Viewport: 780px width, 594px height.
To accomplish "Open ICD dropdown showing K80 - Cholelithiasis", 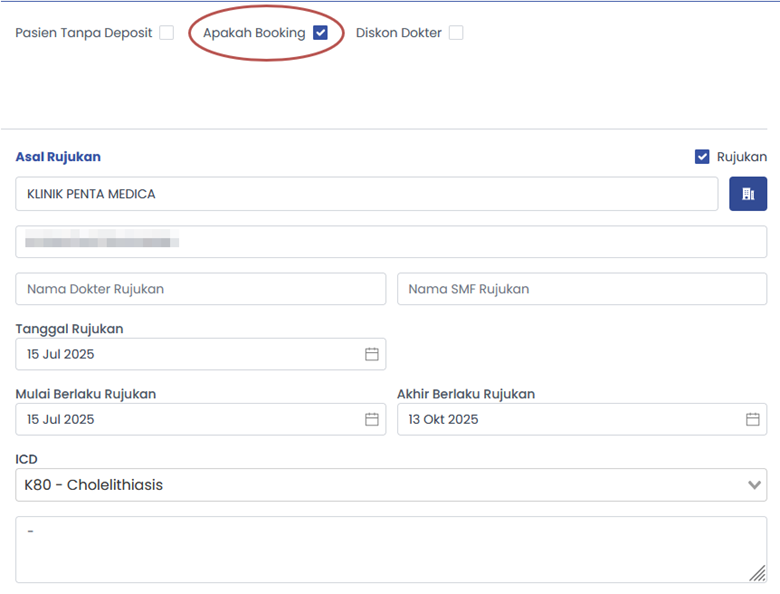I will tap(380, 485).
